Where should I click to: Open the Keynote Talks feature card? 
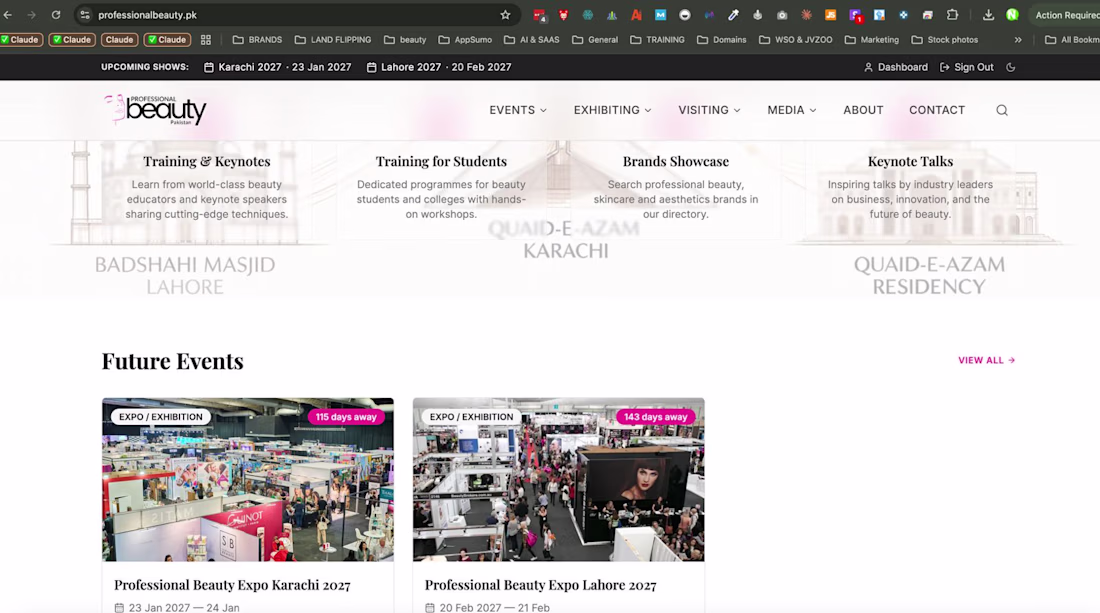pyautogui.click(x=910, y=187)
